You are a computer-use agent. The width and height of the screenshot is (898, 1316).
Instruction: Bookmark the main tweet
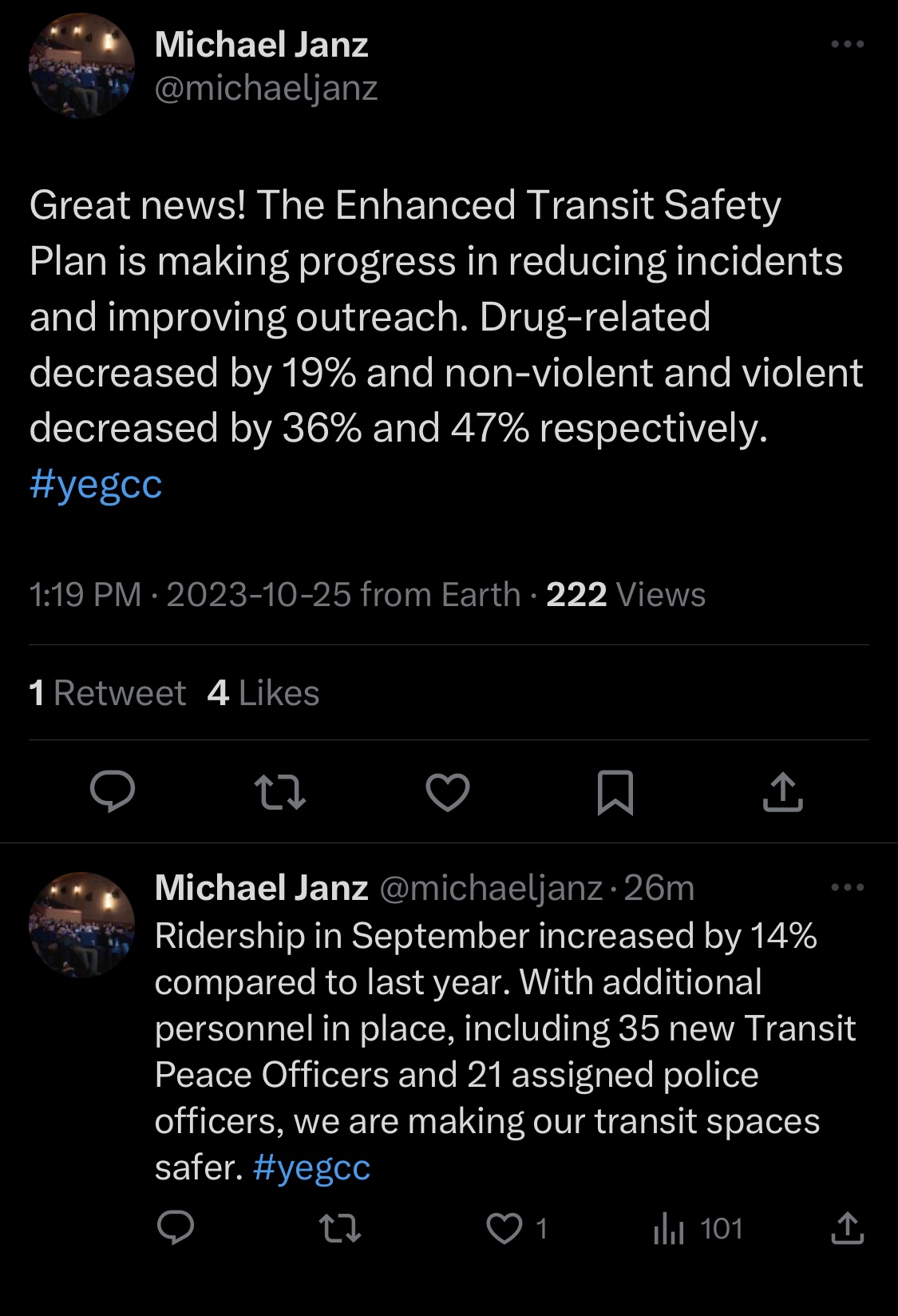615,792
